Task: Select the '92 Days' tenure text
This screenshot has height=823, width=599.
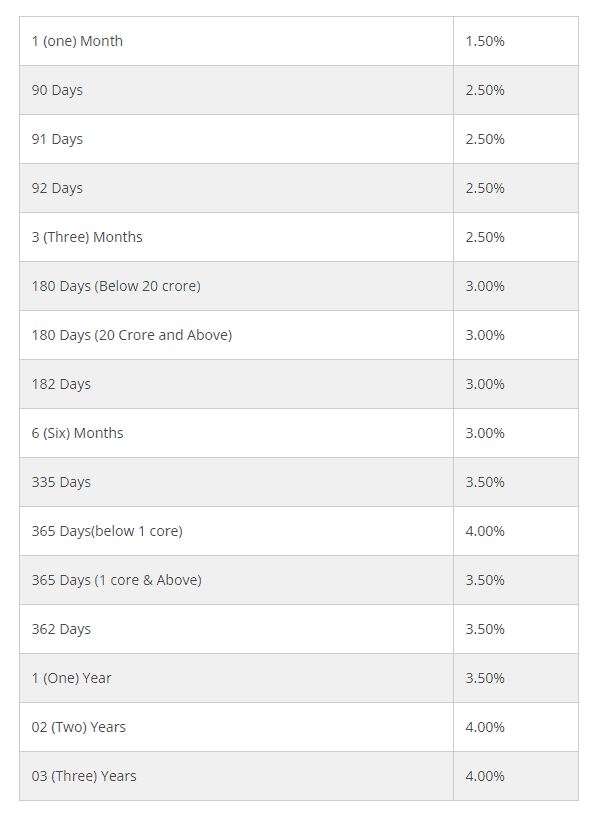Action: [x=57, y=188]
